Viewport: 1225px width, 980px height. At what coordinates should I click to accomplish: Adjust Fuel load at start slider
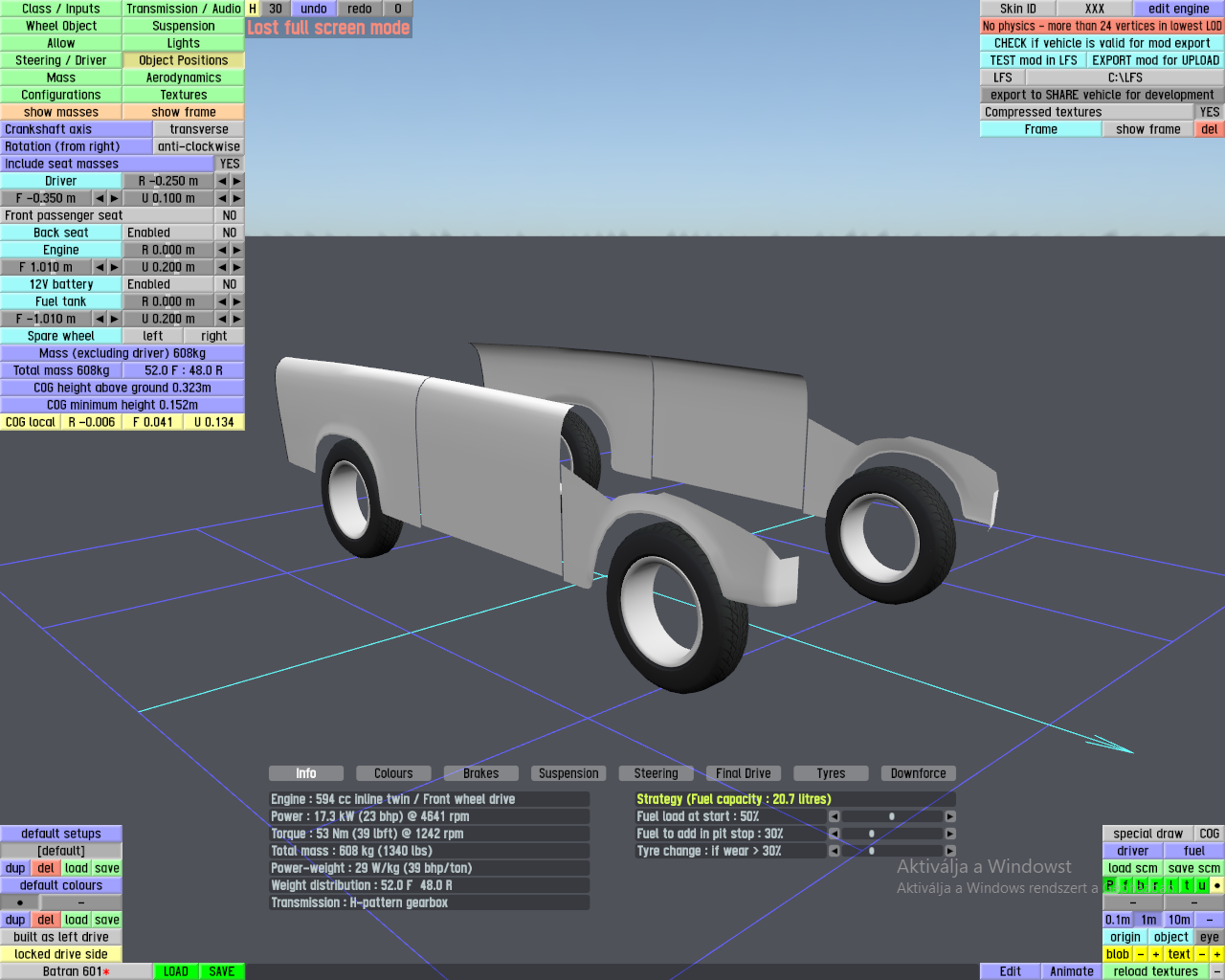(892, 816)
